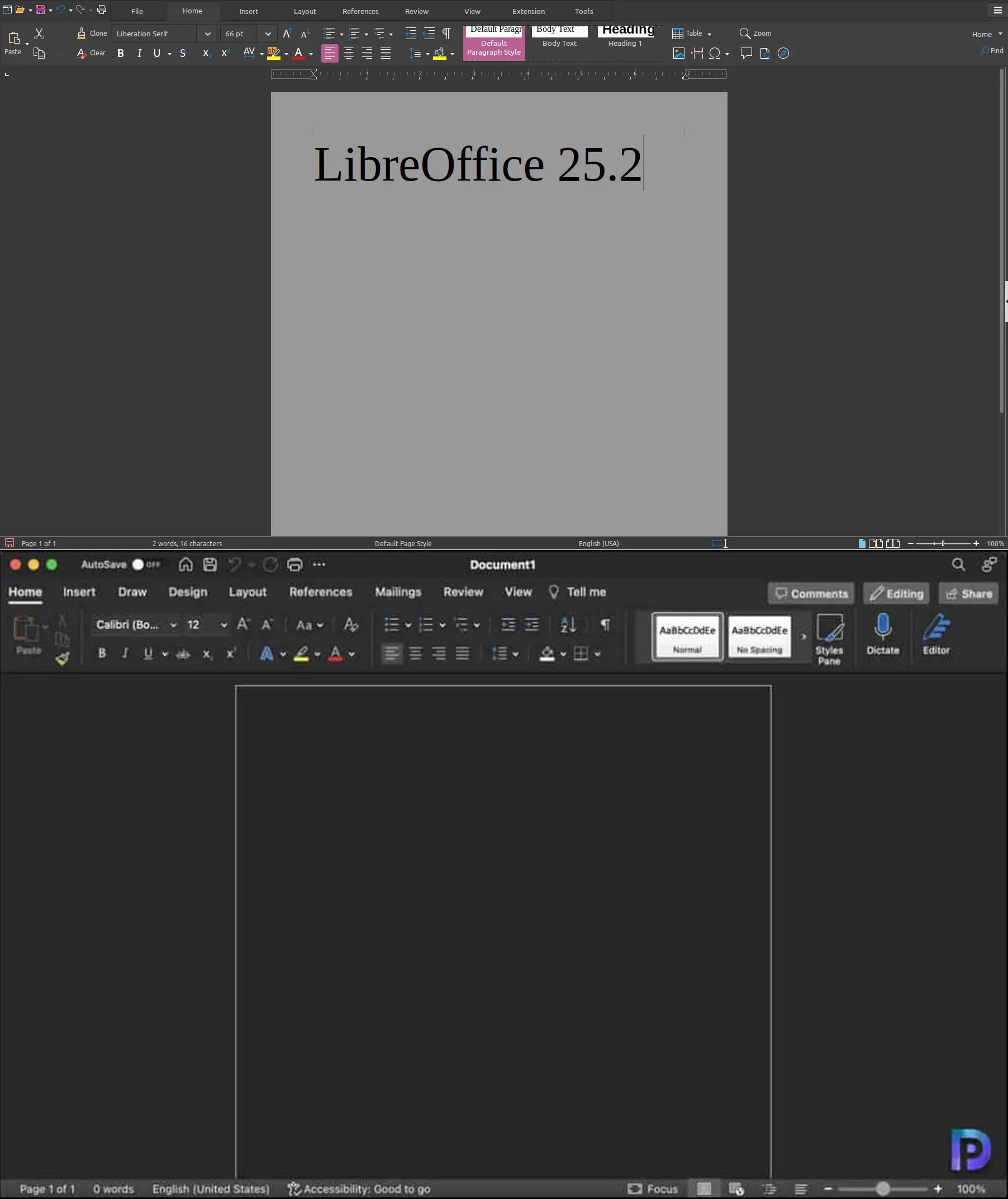
Task: Open the Calibri font dropdown in Word
Action: click(x=173, y=624)
